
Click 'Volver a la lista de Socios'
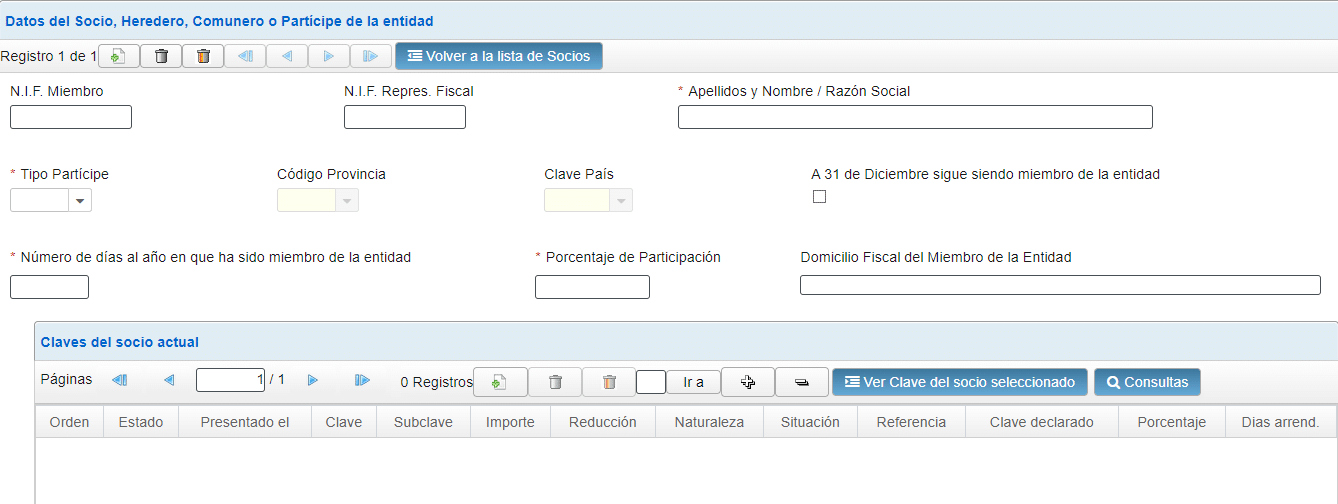click(x=499, y=56)
